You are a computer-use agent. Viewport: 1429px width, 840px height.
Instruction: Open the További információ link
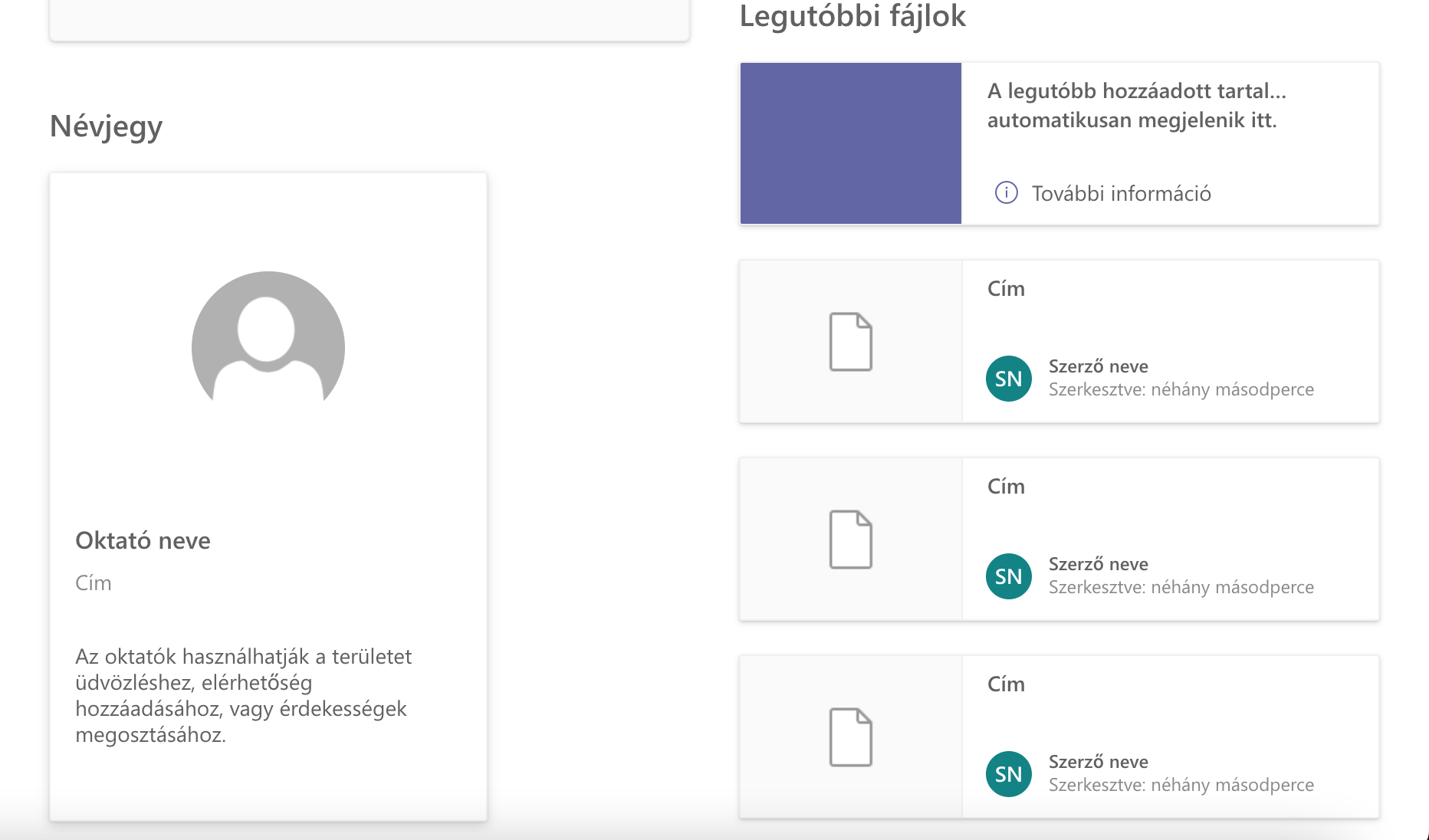click(x=1121, y=193)
